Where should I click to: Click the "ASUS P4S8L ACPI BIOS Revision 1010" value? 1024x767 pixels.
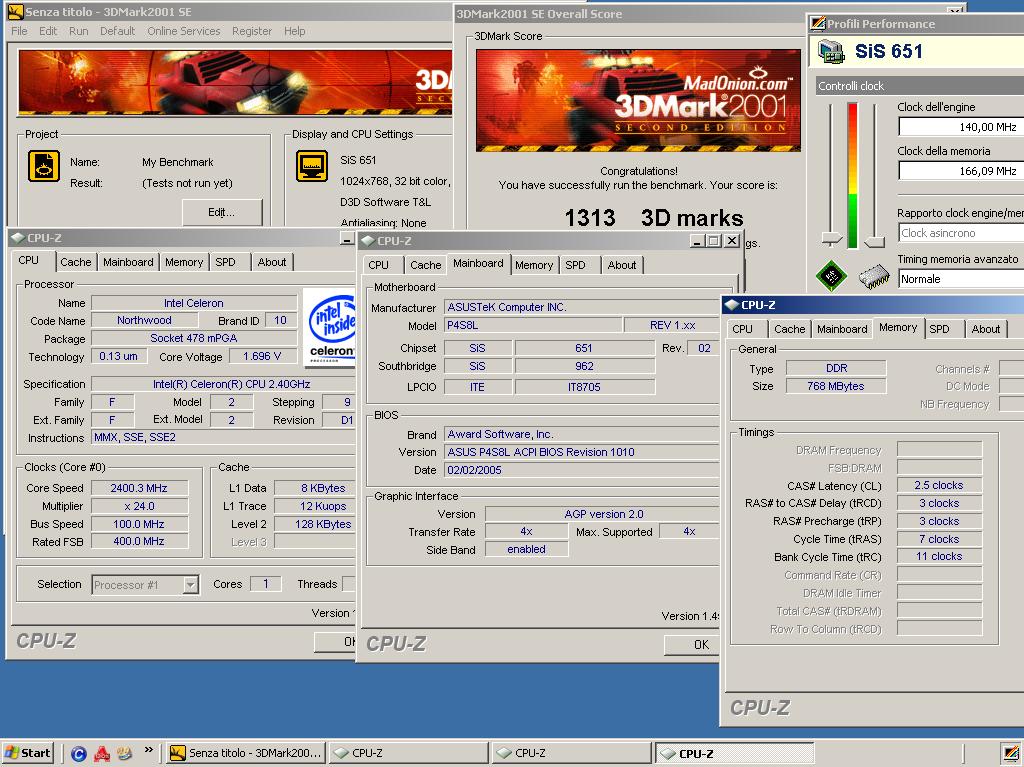541,452
